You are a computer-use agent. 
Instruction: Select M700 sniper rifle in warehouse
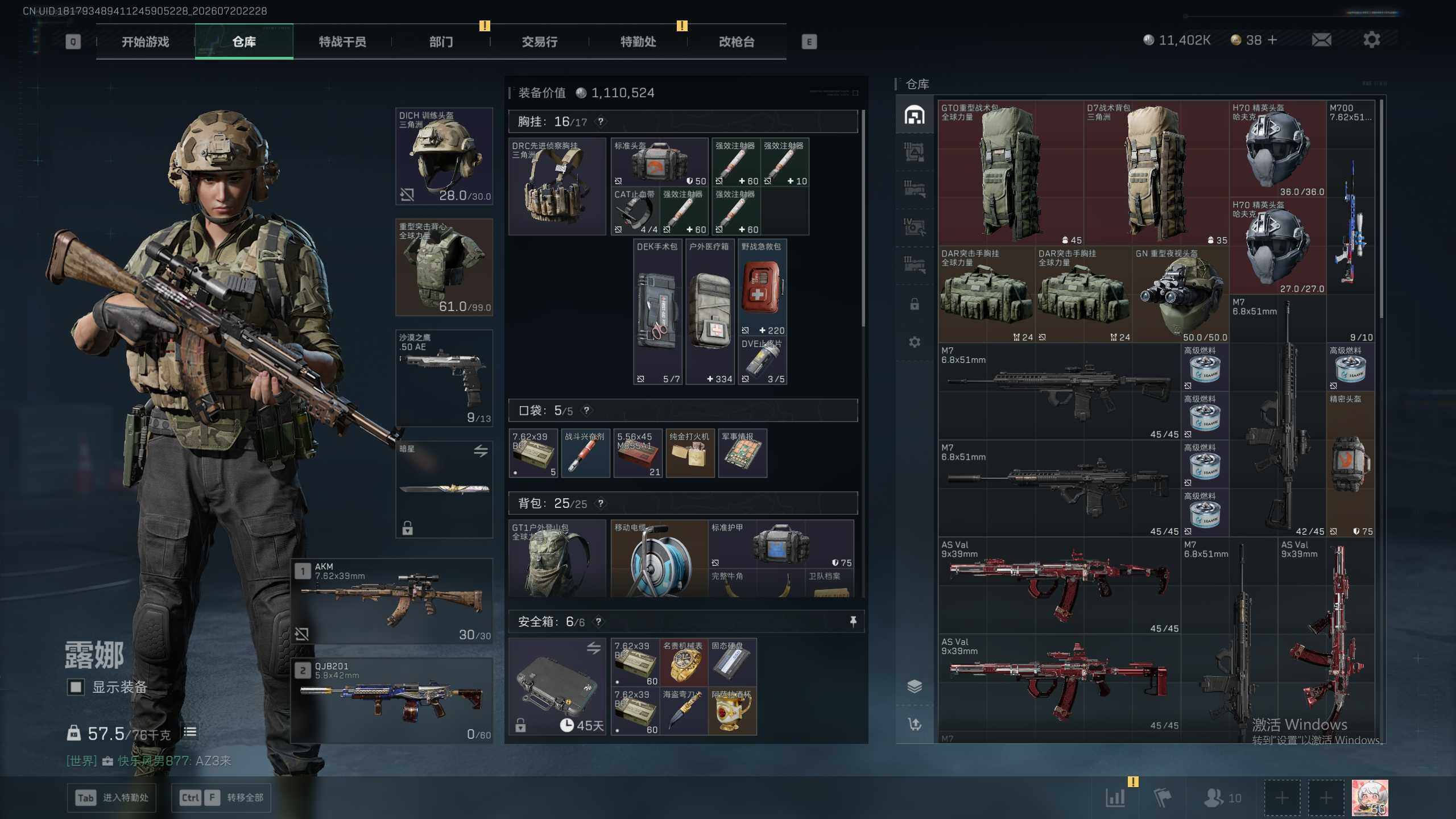(x=1351, y=222)
